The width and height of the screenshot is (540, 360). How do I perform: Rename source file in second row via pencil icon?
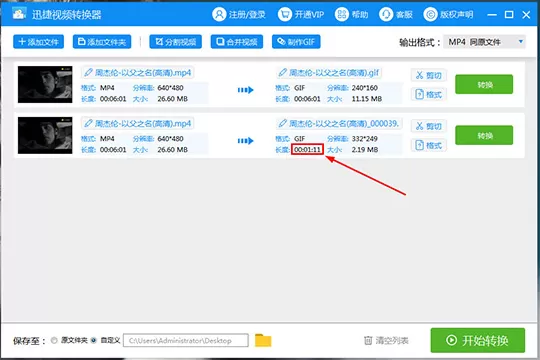click(x=89, y=123)
